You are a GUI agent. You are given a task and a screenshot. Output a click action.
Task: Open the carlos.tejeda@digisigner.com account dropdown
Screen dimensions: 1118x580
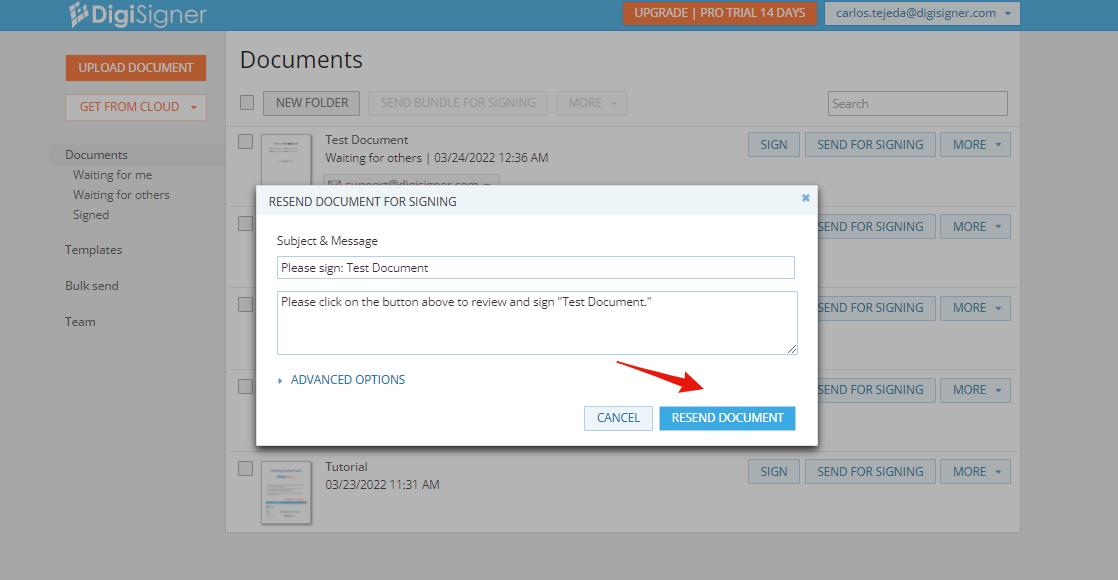pos(918,13)
